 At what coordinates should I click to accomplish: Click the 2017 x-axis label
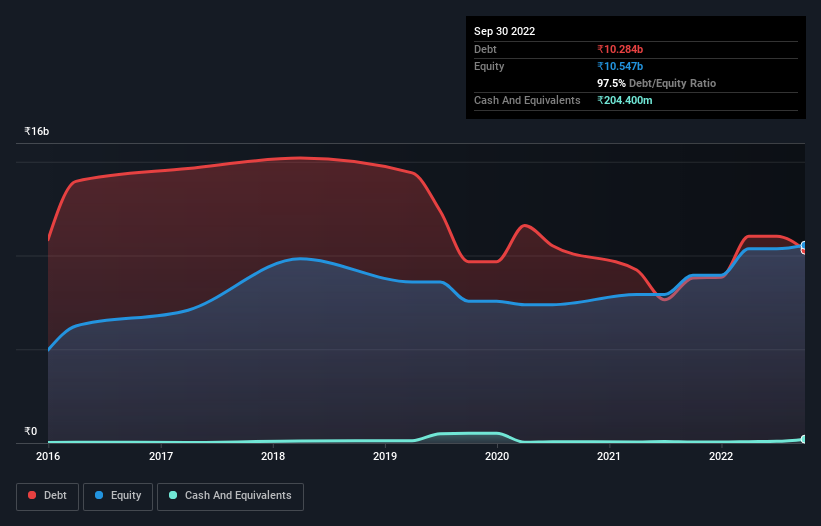161,456
